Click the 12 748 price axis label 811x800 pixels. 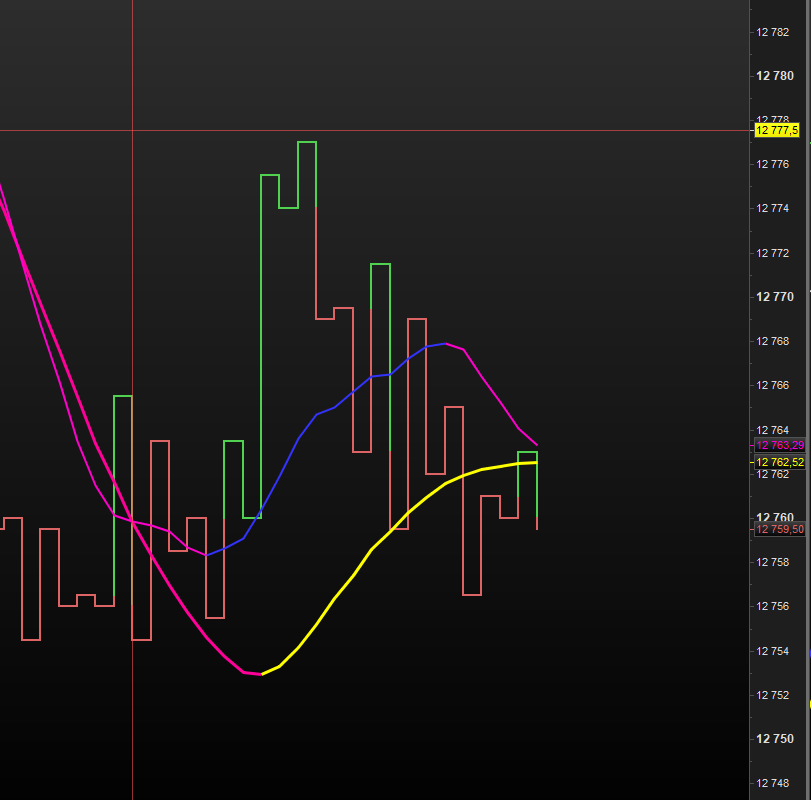tap(773, 783)
